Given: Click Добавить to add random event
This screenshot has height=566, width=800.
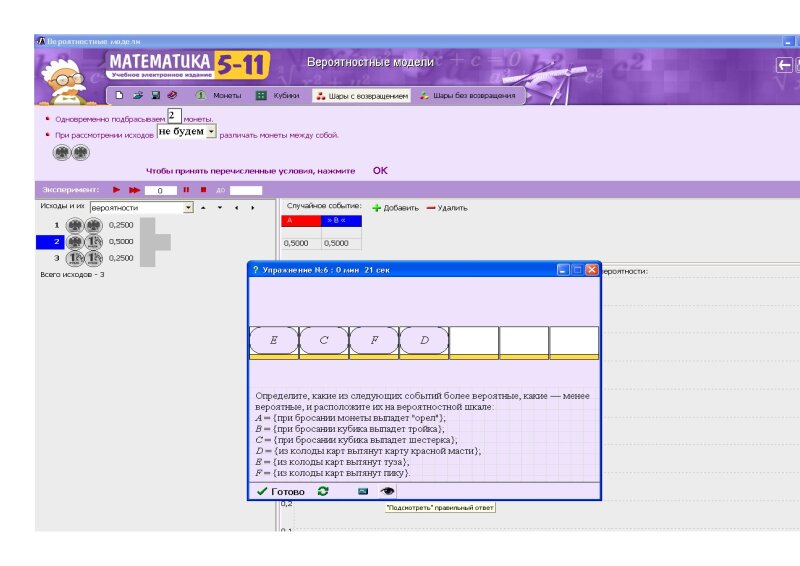Looking at the screenshot, I should coord(395,208).
